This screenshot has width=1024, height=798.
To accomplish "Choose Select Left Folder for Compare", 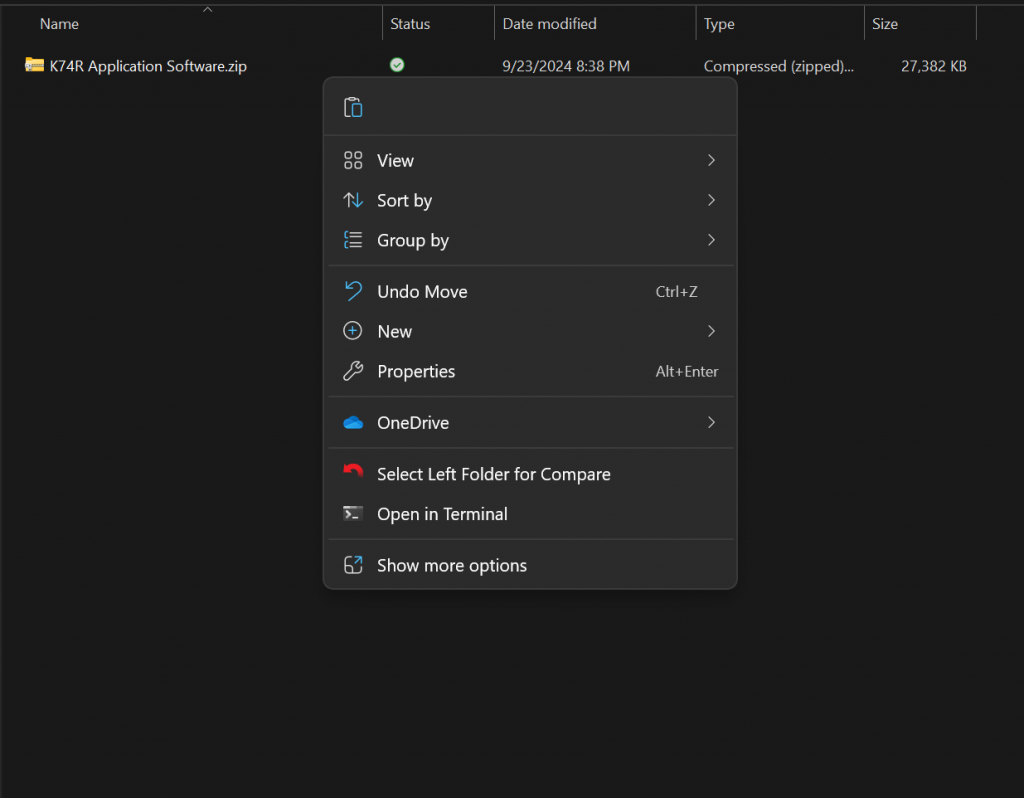I will pyautogui.click(x=493, y=474).
